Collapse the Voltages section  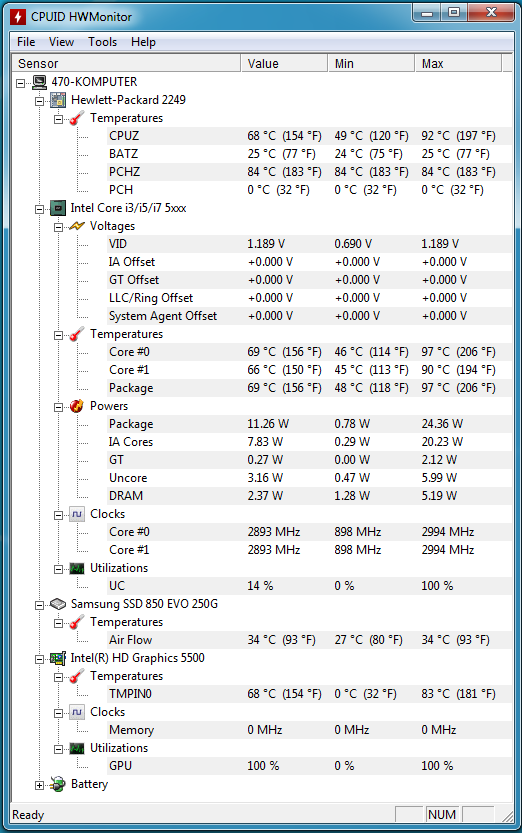click(x=58, y=227)
